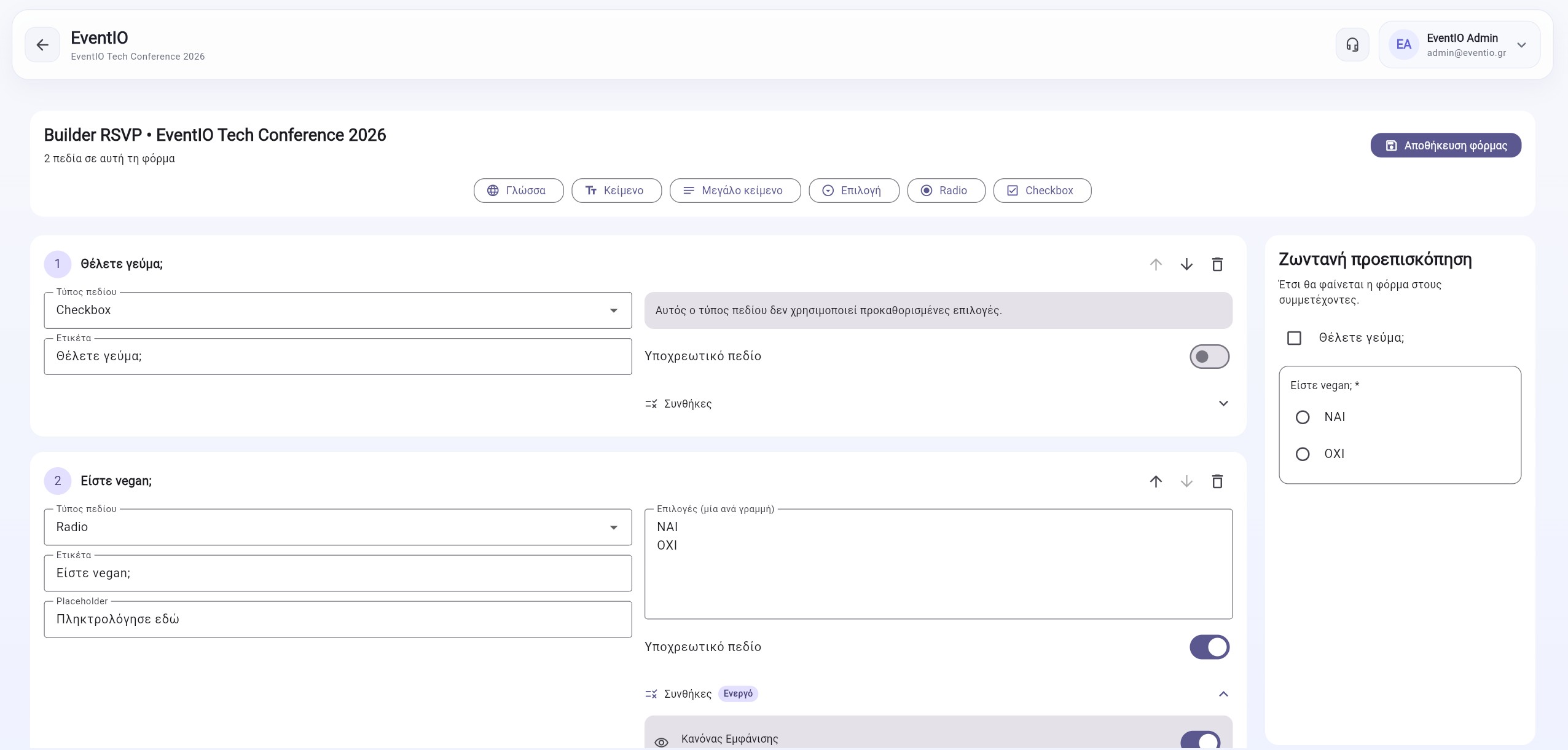Open support via headset icon
1568x750 pixels.
(x=1352, y=45)
